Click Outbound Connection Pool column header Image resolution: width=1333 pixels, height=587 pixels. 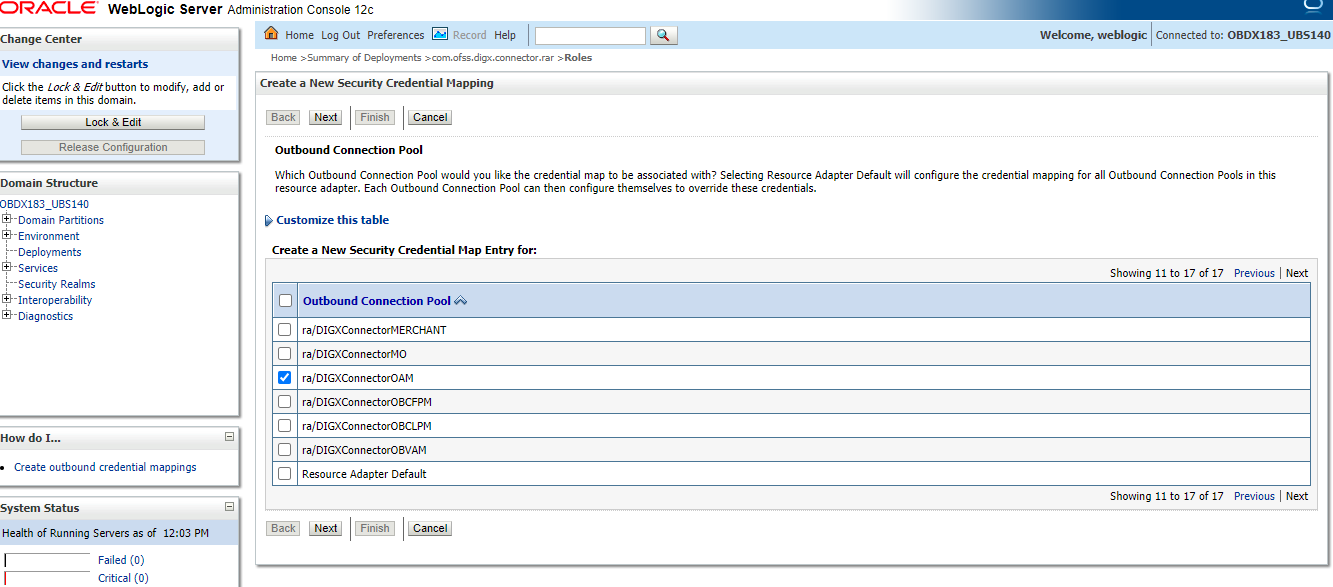click(377, 301)
